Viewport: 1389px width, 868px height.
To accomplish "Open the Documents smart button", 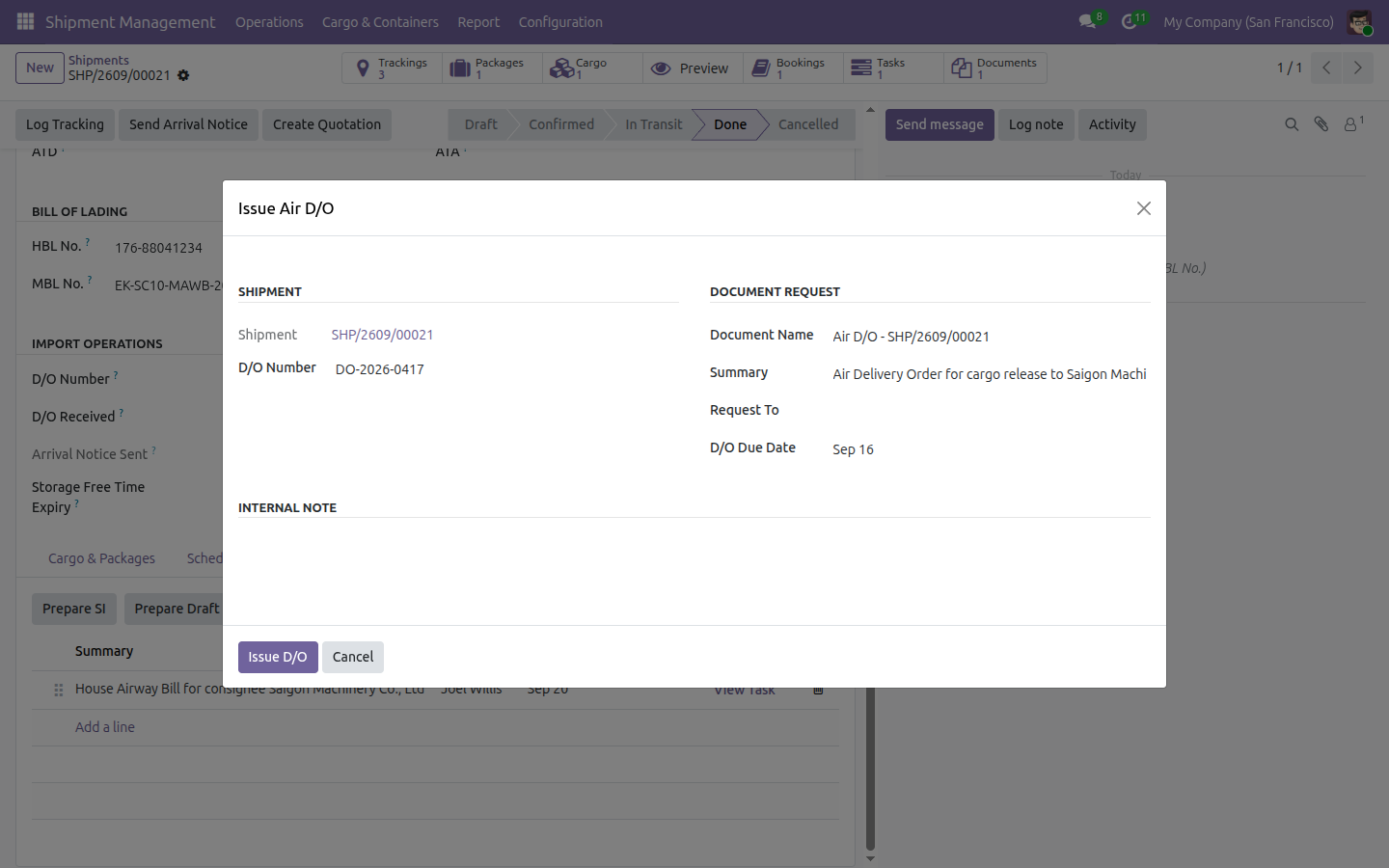I will [994, 68].
